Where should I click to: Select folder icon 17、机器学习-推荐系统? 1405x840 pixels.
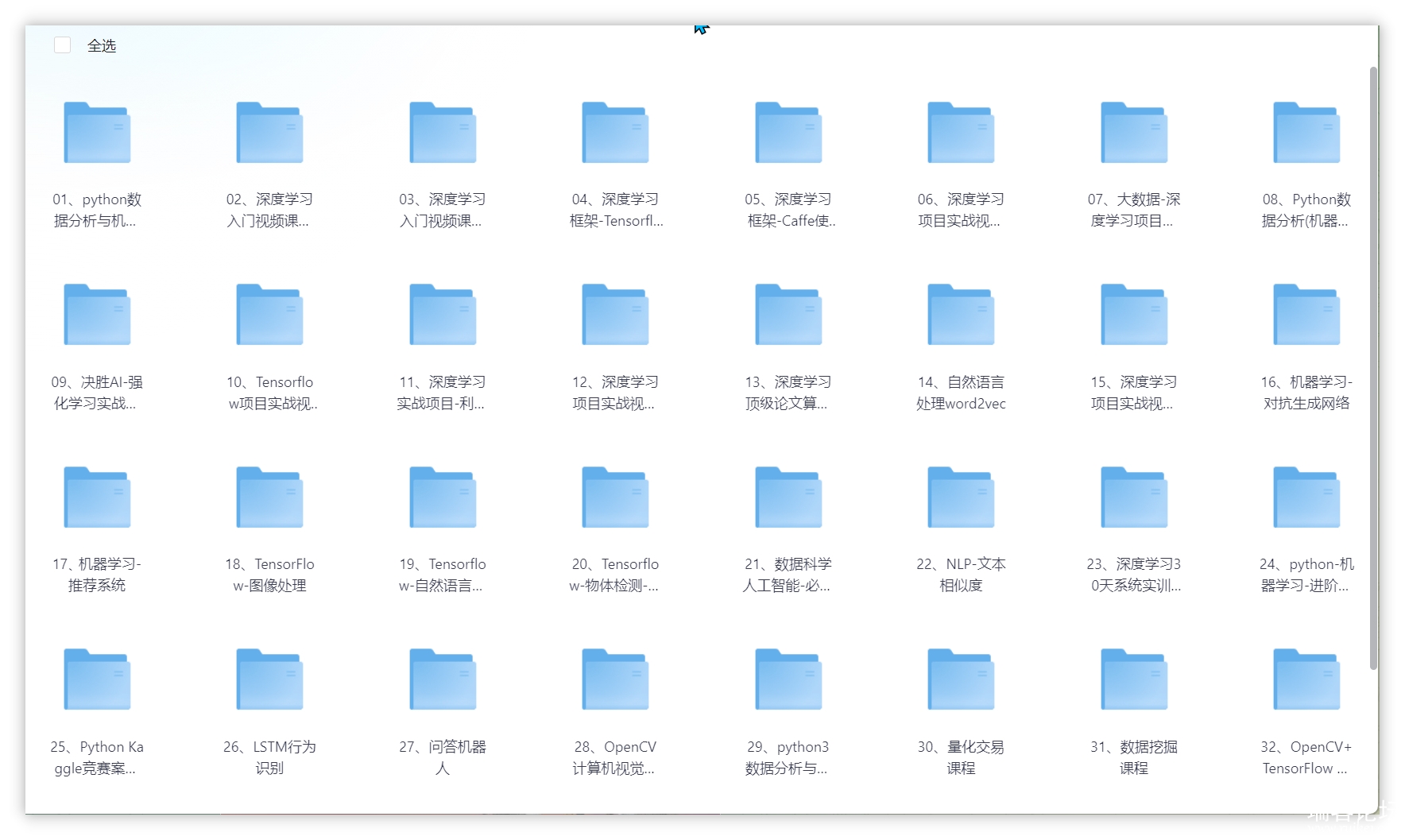[97, 497]
